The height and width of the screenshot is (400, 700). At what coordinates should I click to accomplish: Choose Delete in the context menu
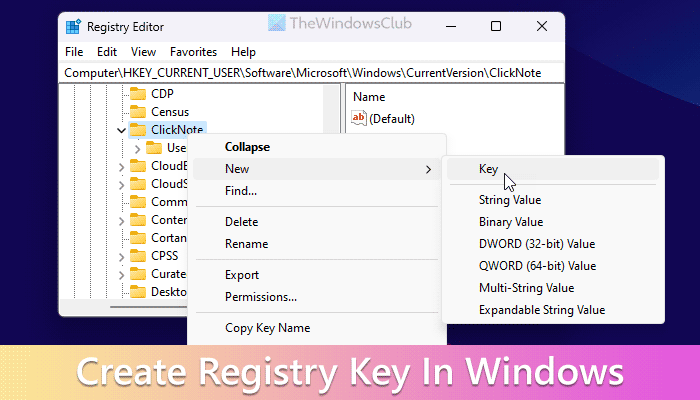point(317,222)
